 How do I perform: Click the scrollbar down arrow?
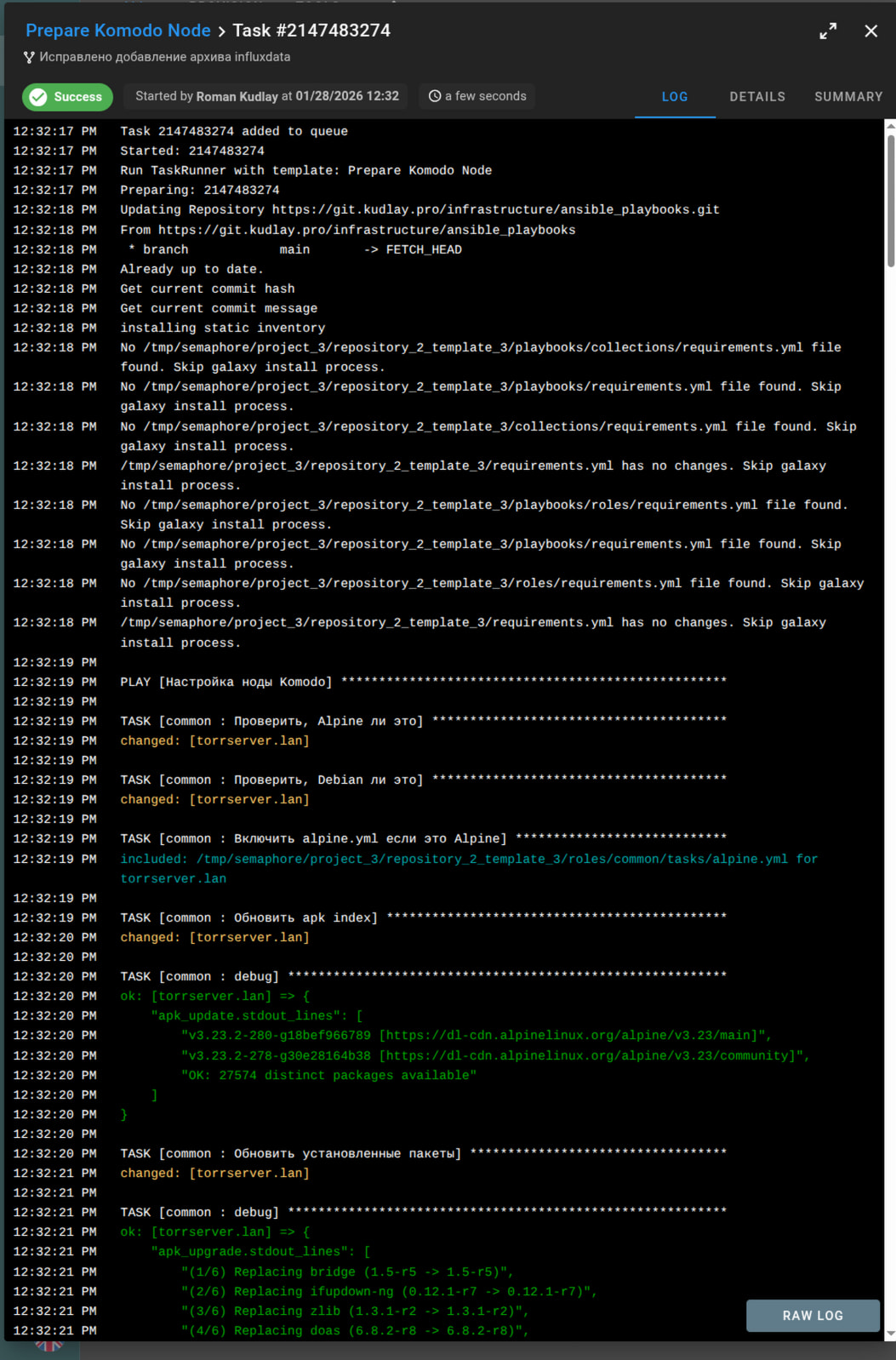pyautogui.click(x=890, y=1334)
